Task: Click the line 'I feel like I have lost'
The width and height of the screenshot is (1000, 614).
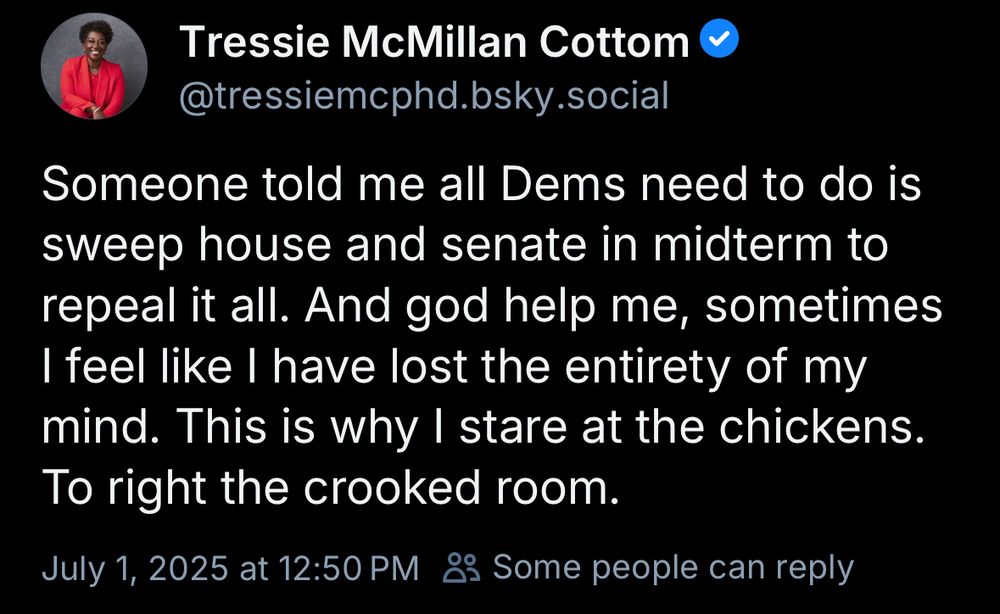Action: (x=452, y=369)
